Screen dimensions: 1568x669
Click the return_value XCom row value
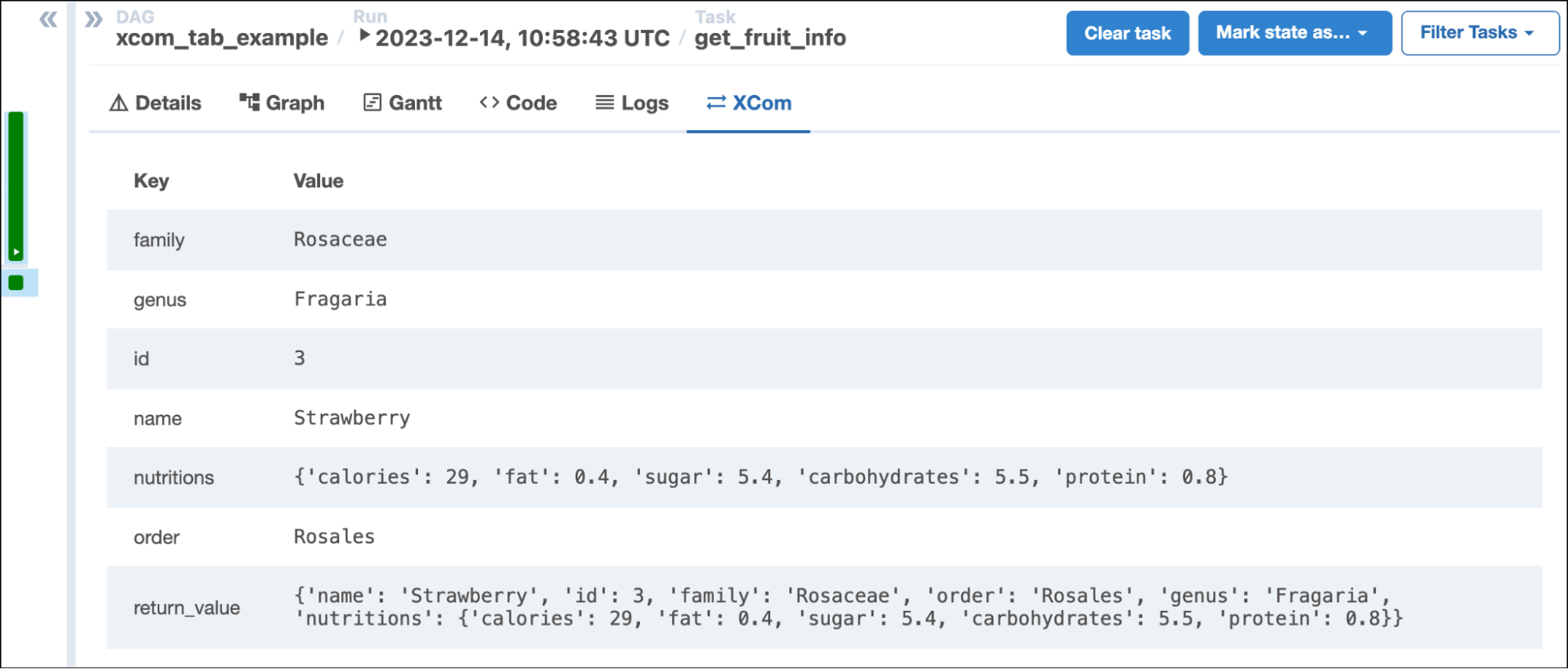click(x=847, y=607)
